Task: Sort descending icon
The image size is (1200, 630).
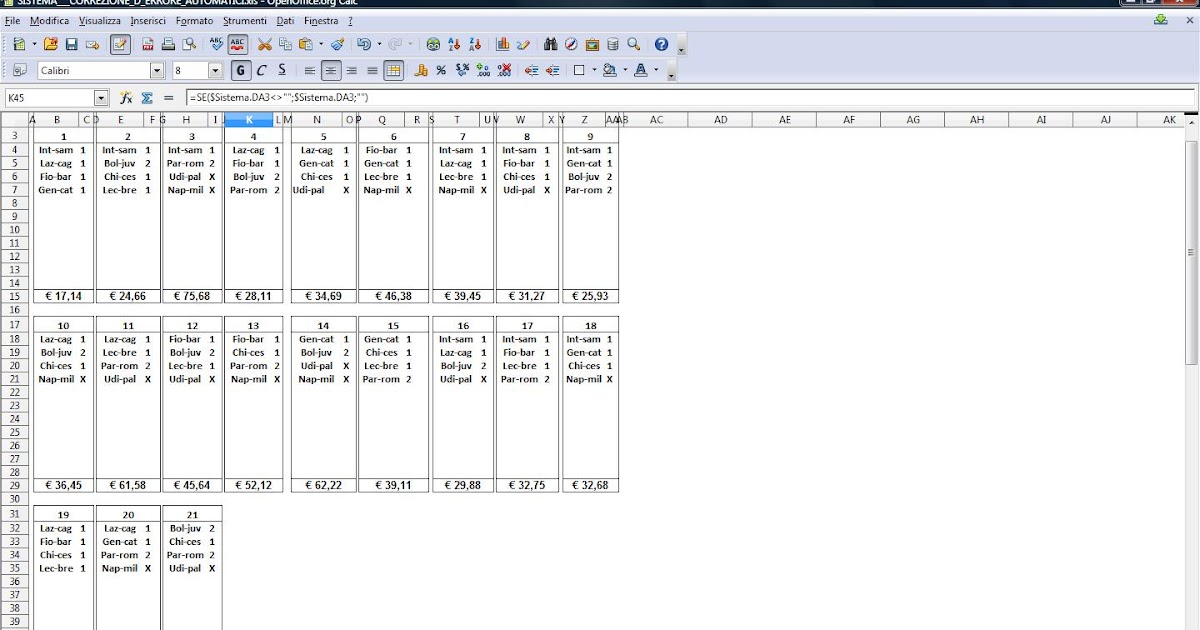Action: [475, 44]
